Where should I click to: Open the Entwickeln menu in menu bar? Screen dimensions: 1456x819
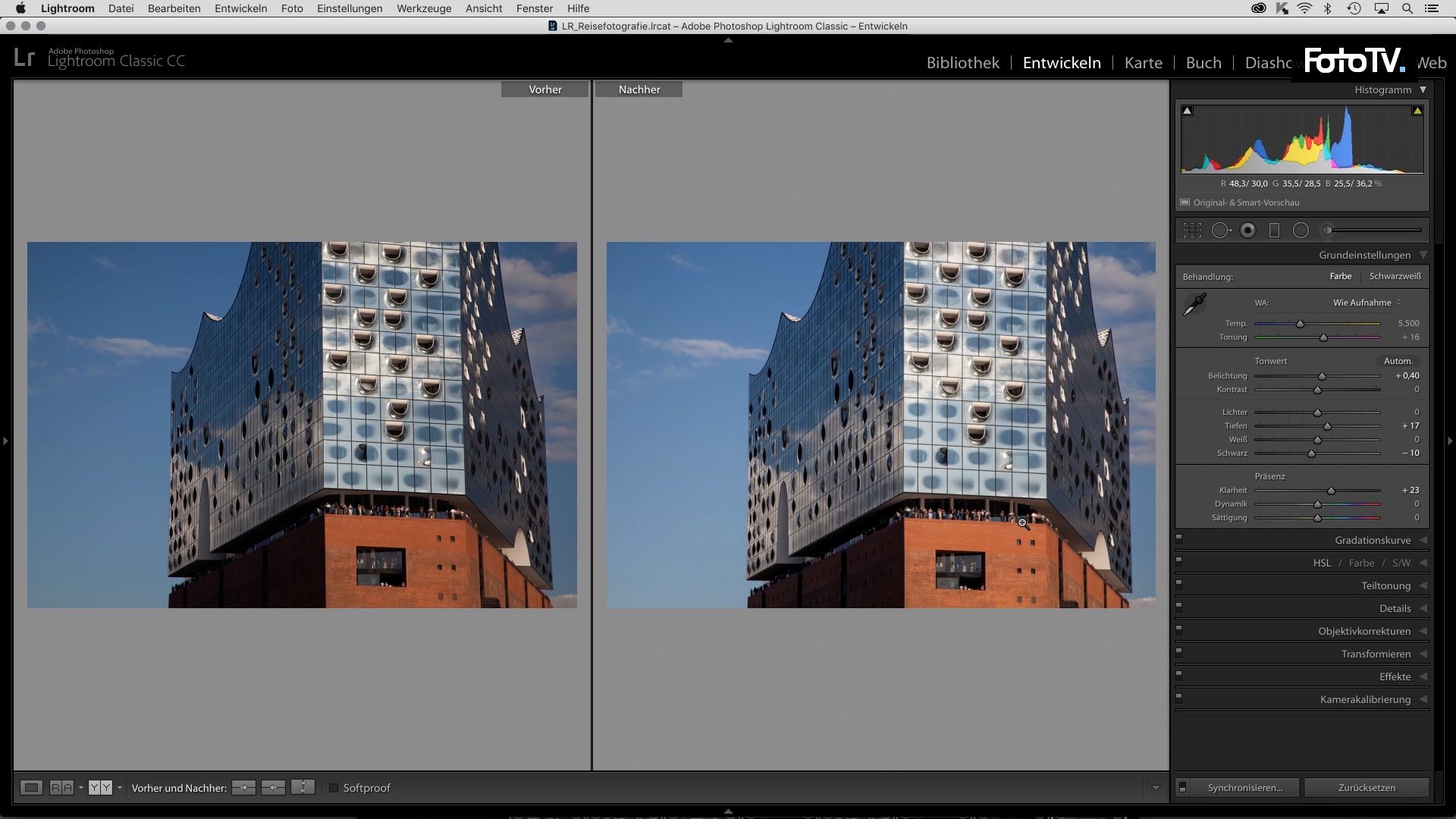tap(240, 8)
